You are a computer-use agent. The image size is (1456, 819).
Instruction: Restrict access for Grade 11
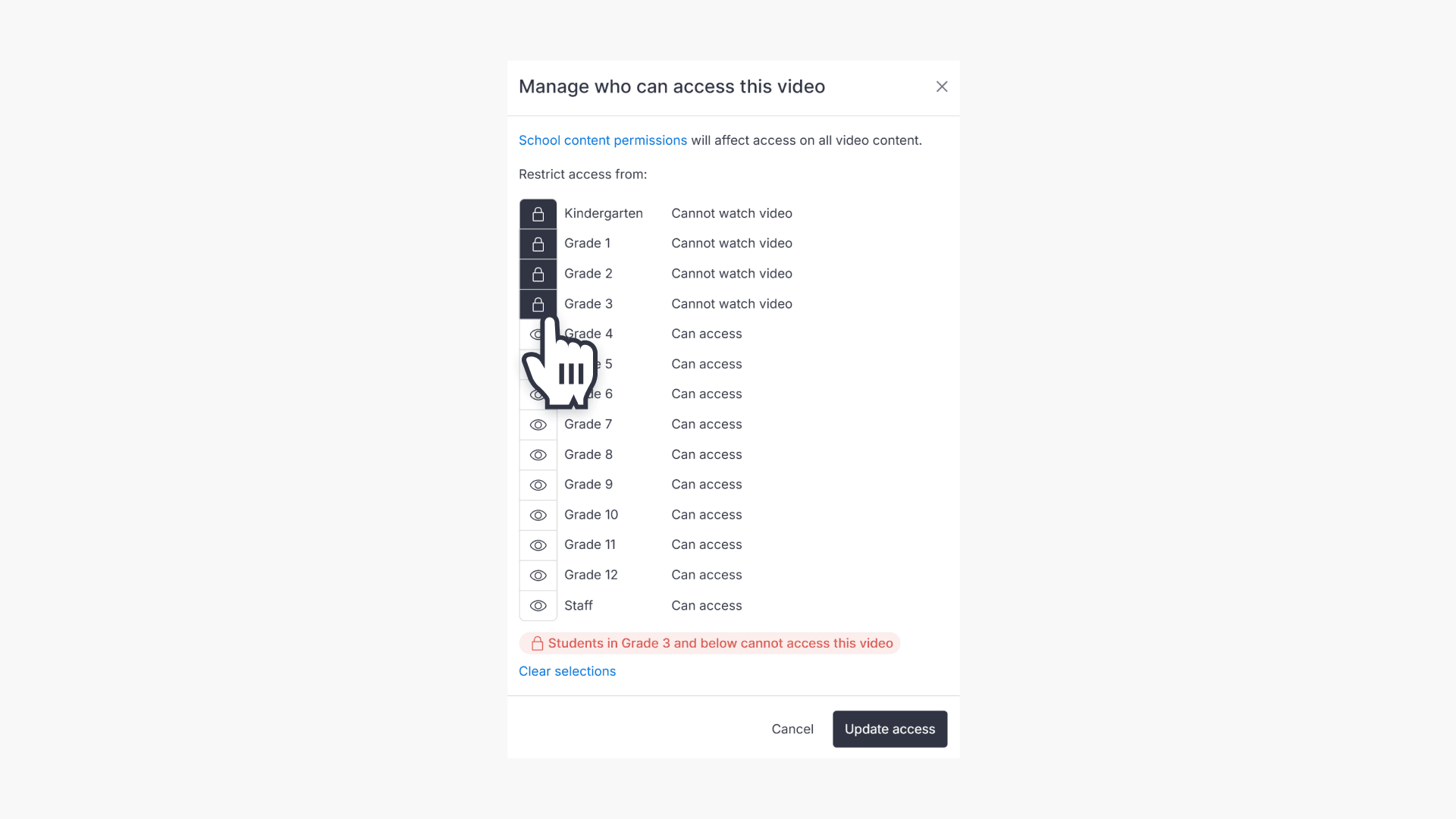tap(538, 544)
